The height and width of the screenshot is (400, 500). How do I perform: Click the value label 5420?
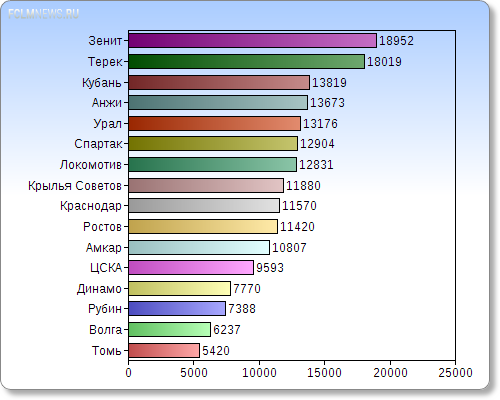pos(216,351)
